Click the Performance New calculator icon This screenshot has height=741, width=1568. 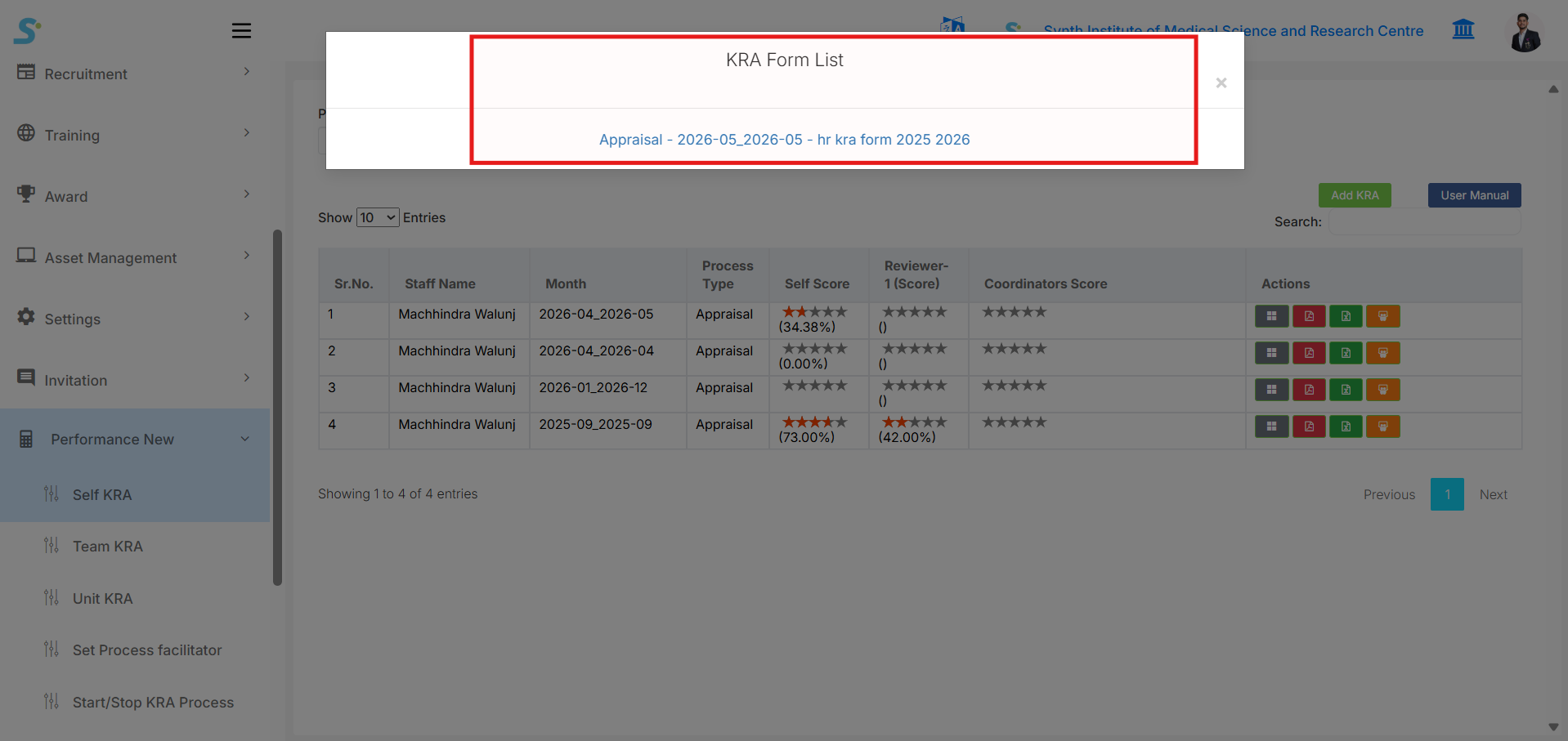point(26,439)
